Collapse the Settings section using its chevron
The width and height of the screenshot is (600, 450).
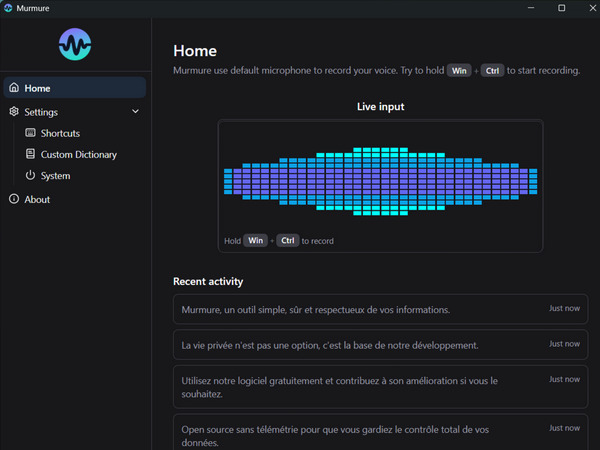[x=135, y=112]
